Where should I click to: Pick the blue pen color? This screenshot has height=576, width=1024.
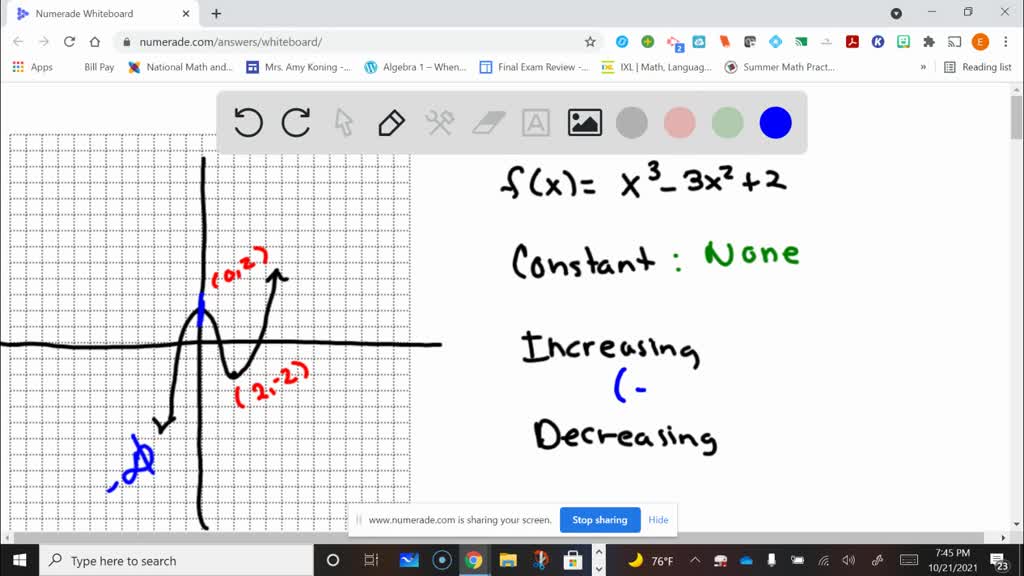coord(775,122)
